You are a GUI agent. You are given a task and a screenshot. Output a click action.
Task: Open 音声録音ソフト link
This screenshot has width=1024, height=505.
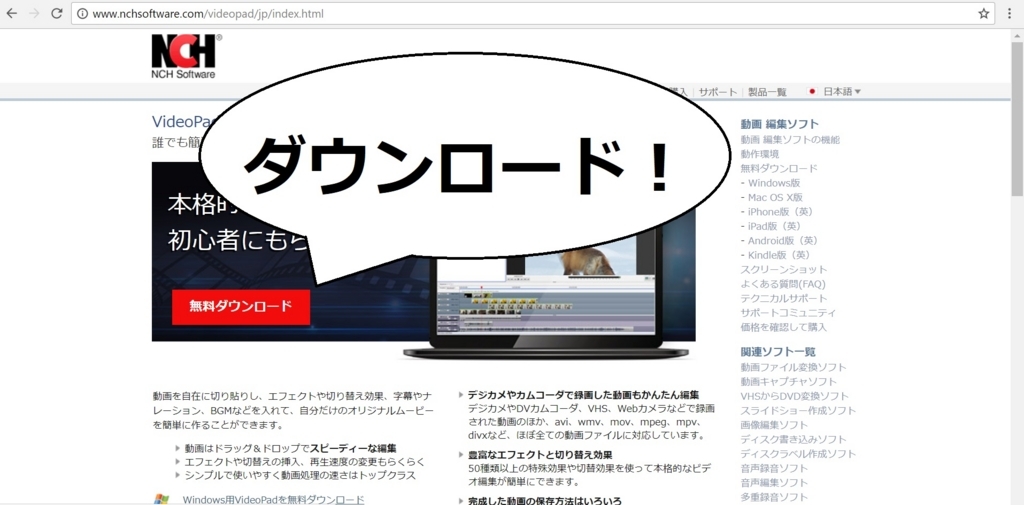coord(774,468)
